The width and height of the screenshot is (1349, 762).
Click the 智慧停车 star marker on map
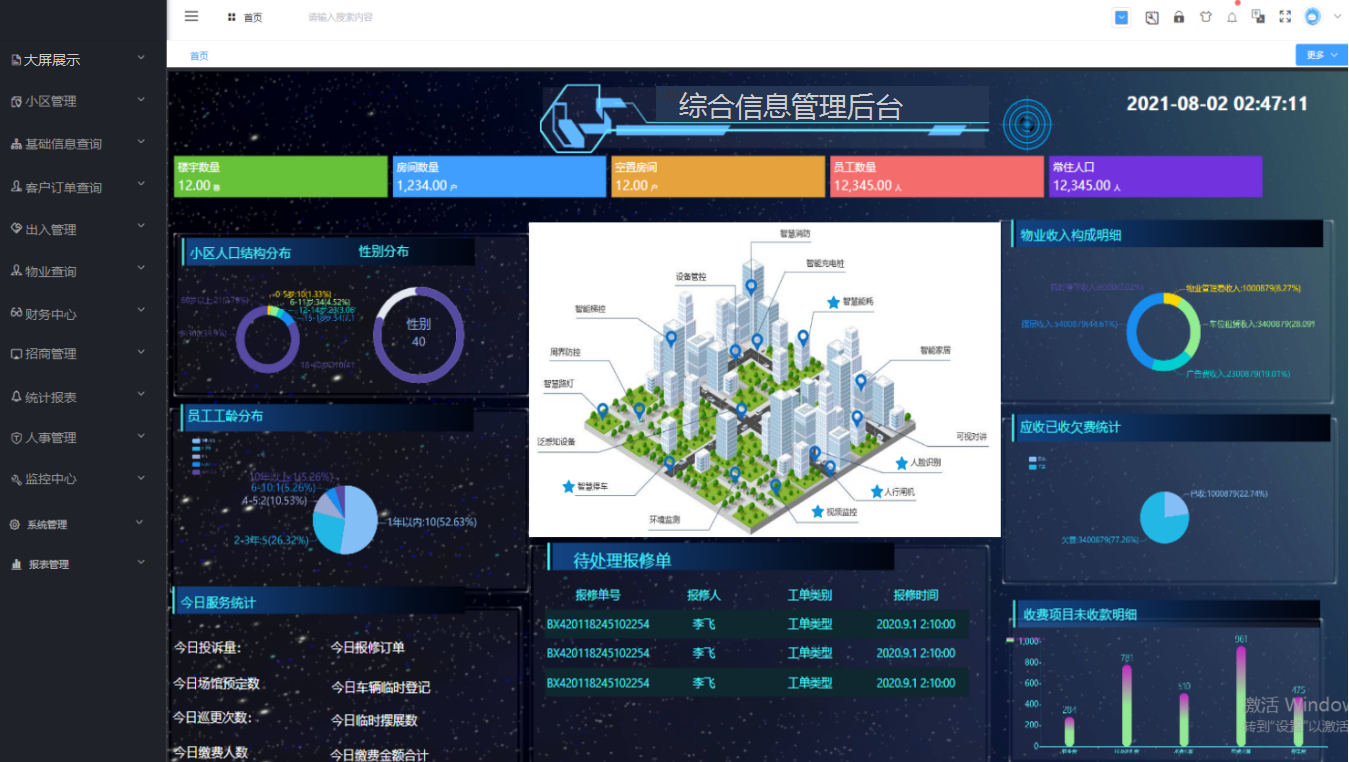click(x=568, y=486)
